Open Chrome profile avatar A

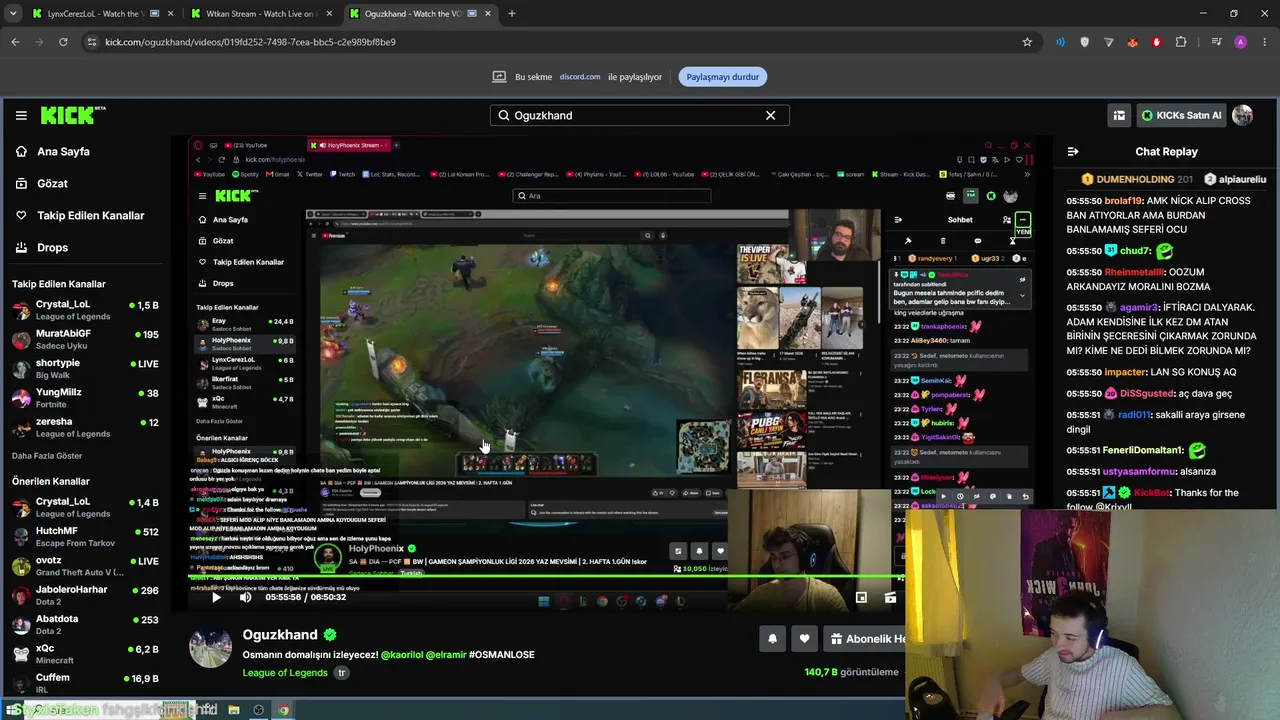[x=1241, y=42]
